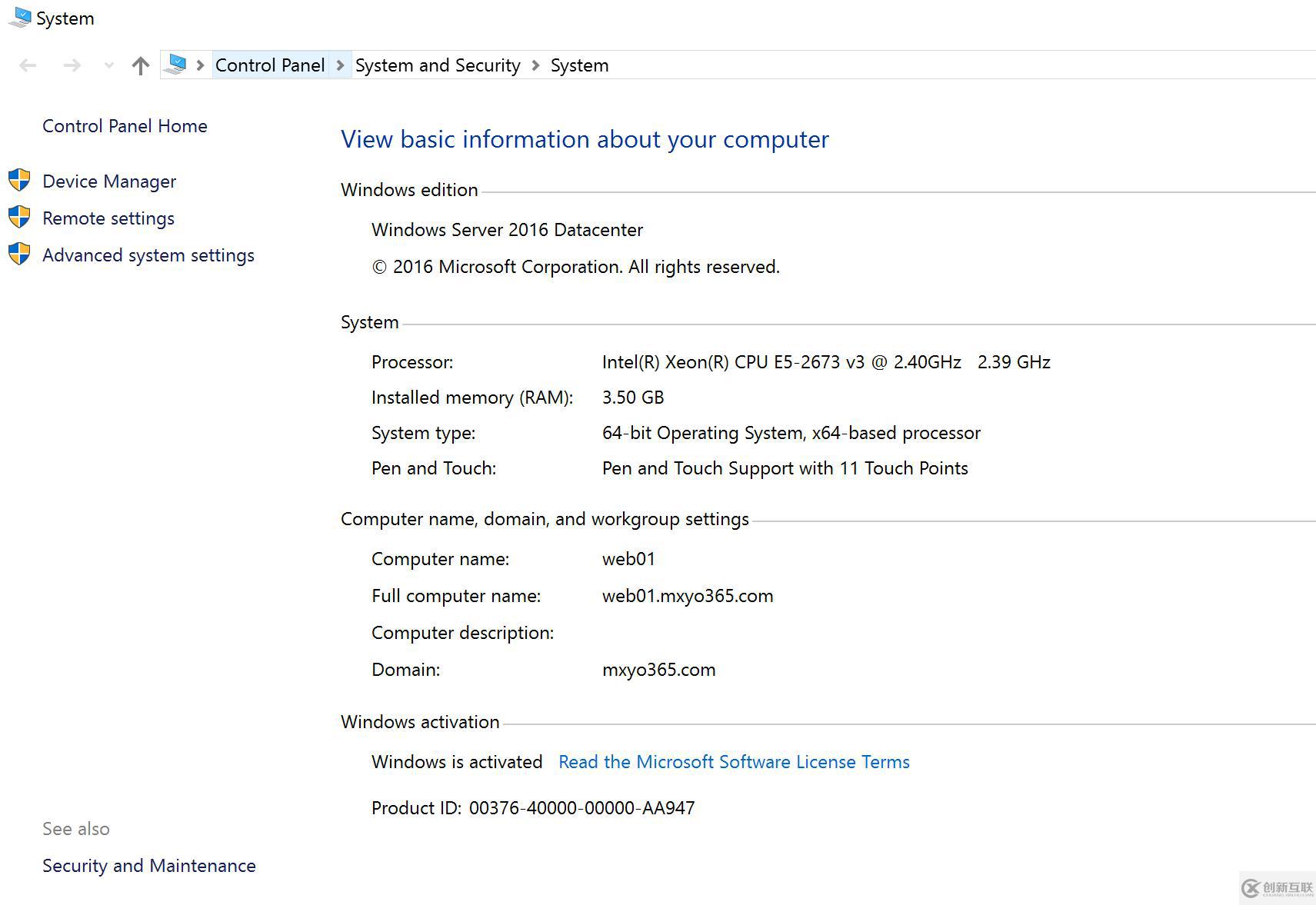Click the 'See also' label

point(76,829)
